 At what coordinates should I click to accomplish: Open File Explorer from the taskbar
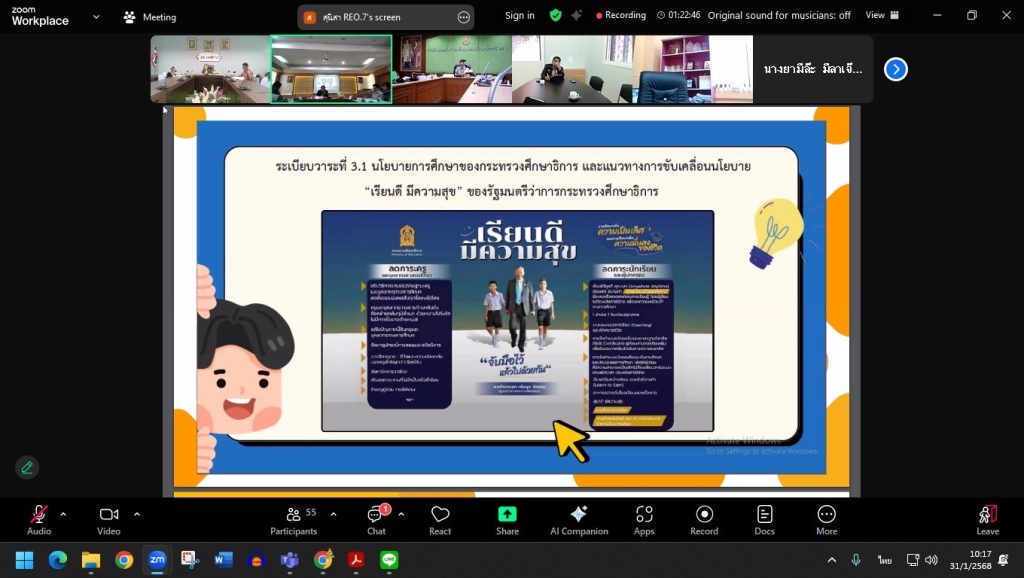(91, 560)
